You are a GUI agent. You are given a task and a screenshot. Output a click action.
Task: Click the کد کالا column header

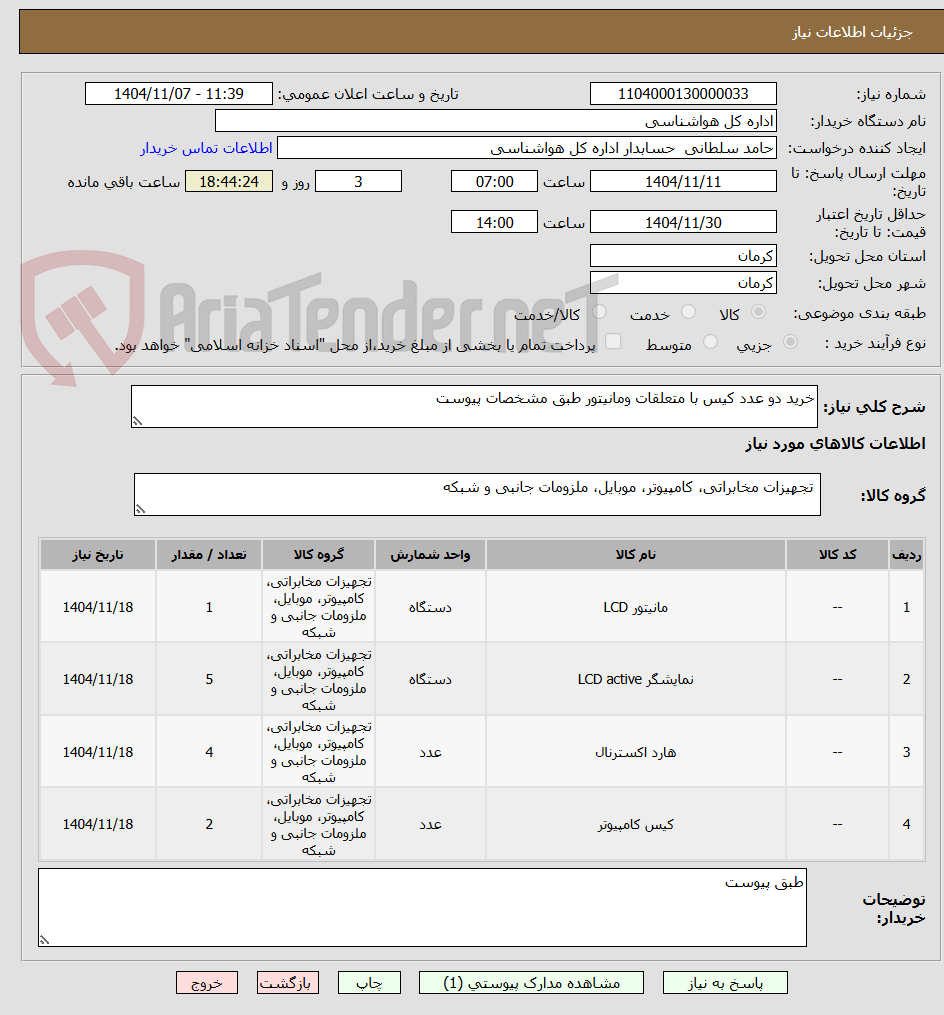pyautogui.click(x=837, y=555)
